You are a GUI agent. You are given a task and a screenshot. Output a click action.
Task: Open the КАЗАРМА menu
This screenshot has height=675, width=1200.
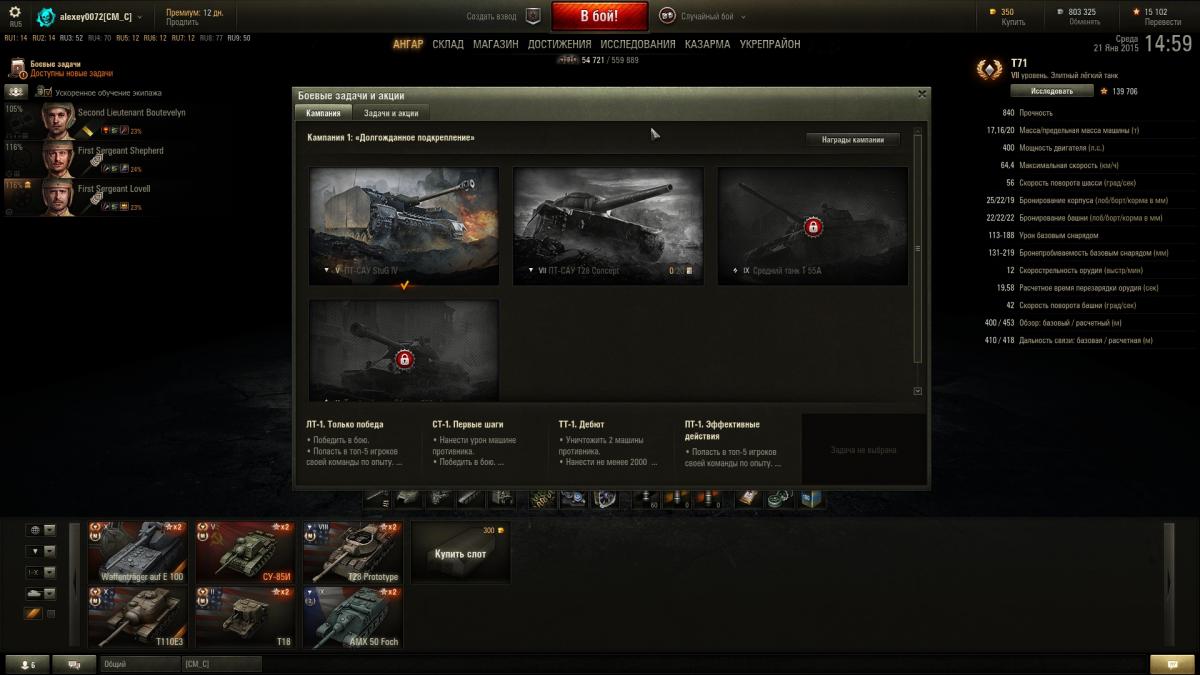[708, 44]
